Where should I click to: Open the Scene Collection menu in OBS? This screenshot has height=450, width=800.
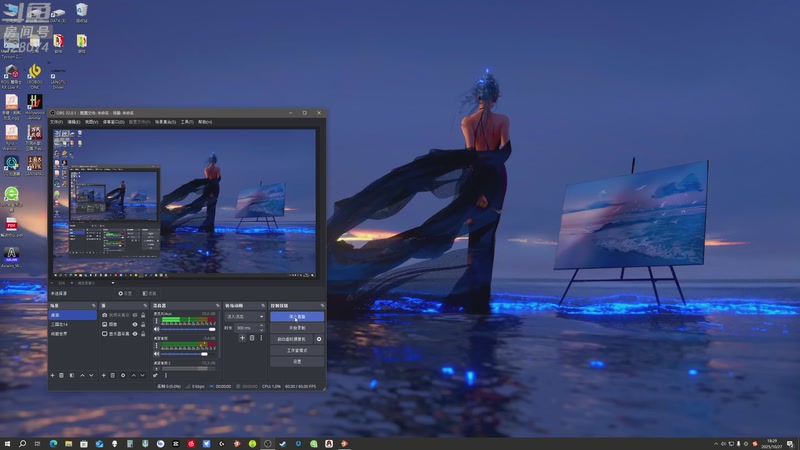[x=165, y=122]
